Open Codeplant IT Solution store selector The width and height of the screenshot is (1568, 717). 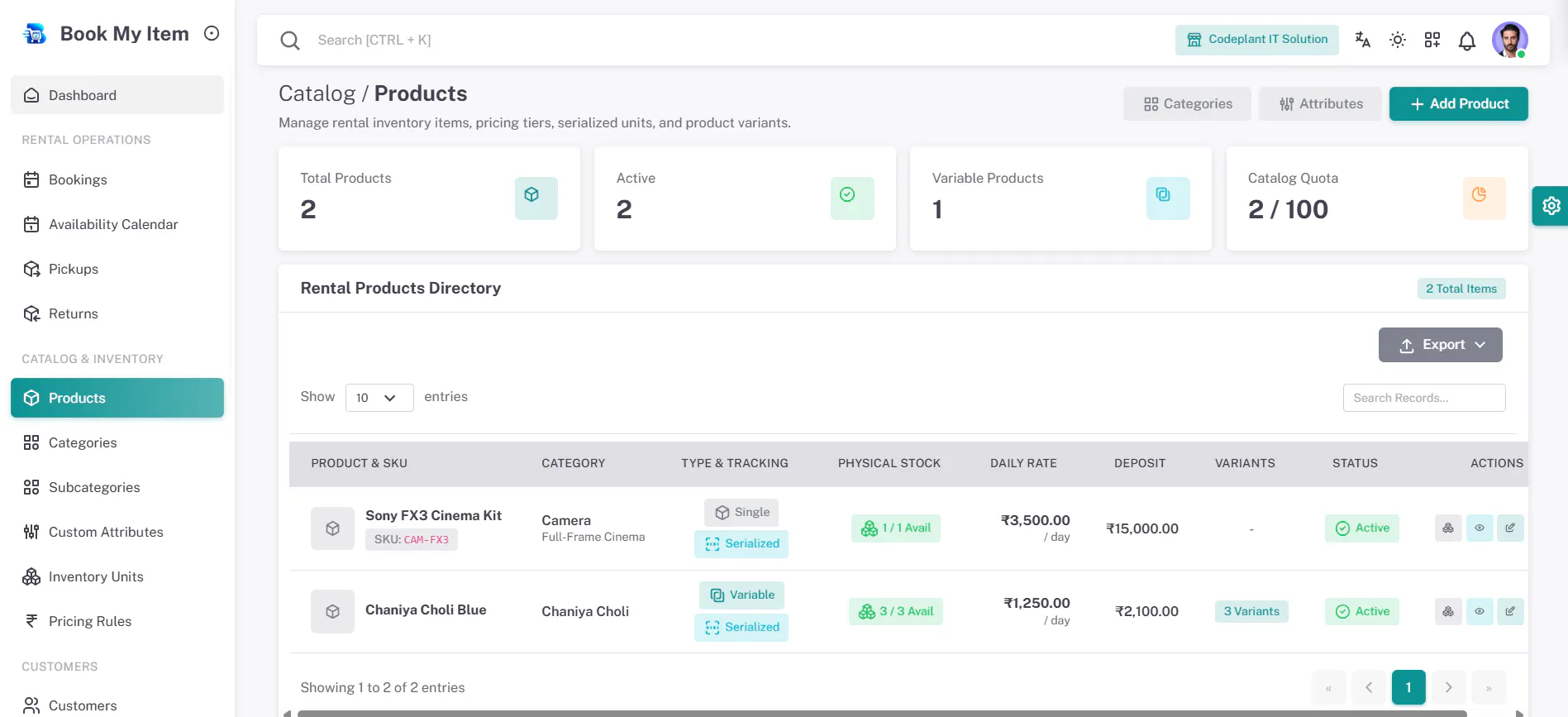pyautogui.click(x=1257, y=40)
